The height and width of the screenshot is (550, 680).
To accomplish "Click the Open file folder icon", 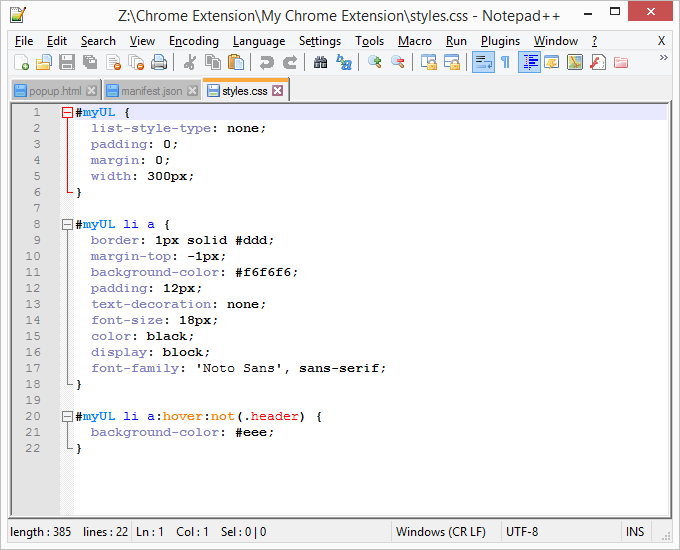I will point(44,63).
